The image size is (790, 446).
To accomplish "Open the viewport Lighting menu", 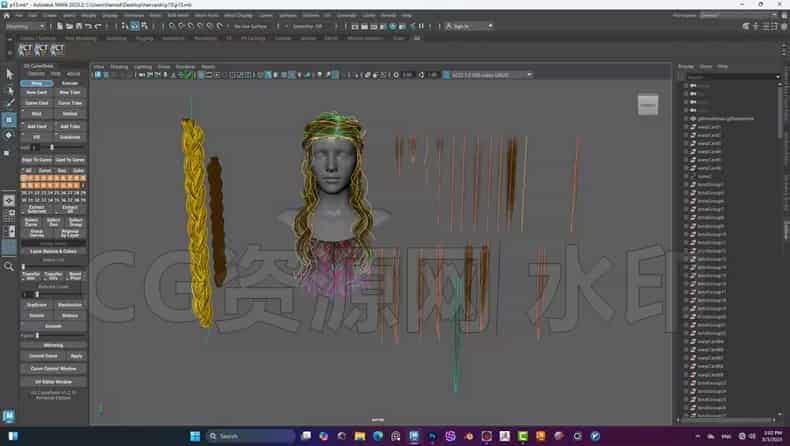I will [x=143, y=67].
